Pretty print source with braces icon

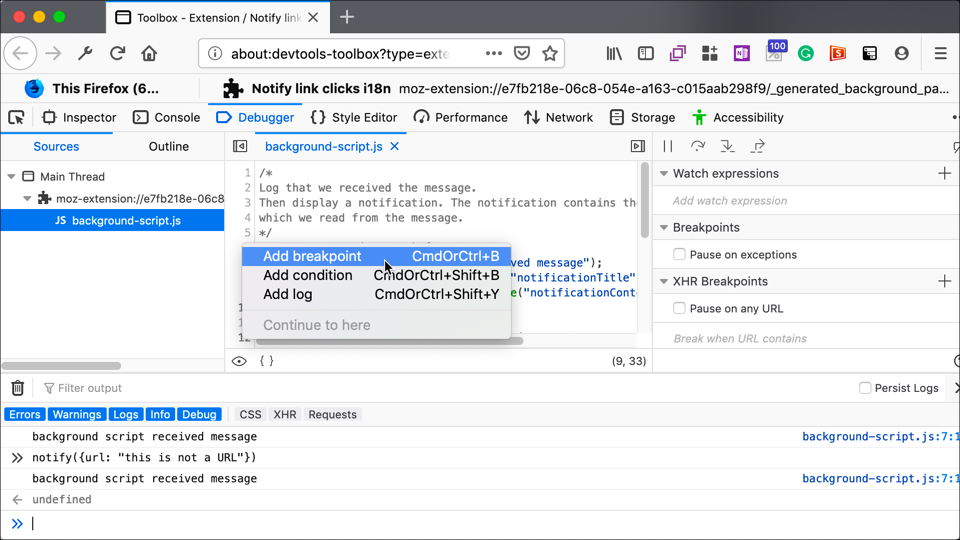[x=267, y=361]
